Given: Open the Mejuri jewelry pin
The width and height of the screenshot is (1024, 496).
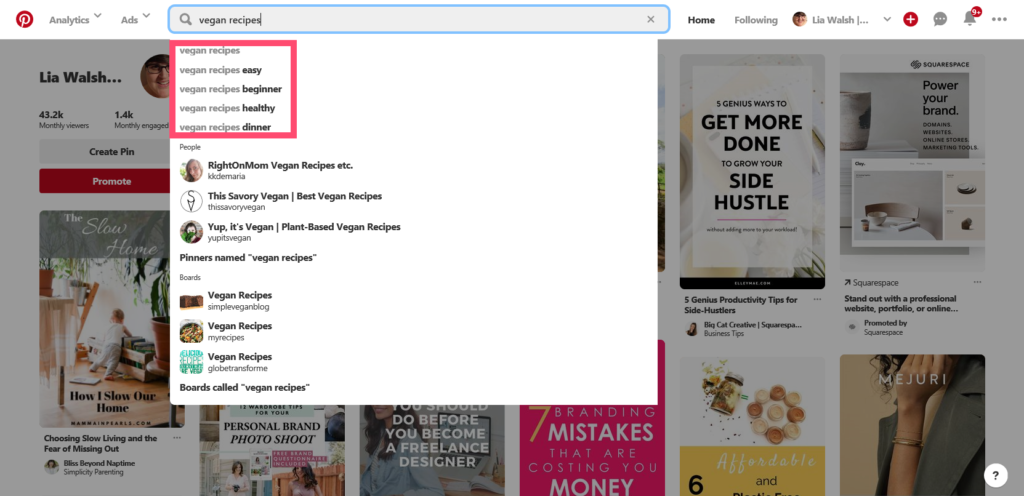Looking at the screenshot, I should pos(912,425).
